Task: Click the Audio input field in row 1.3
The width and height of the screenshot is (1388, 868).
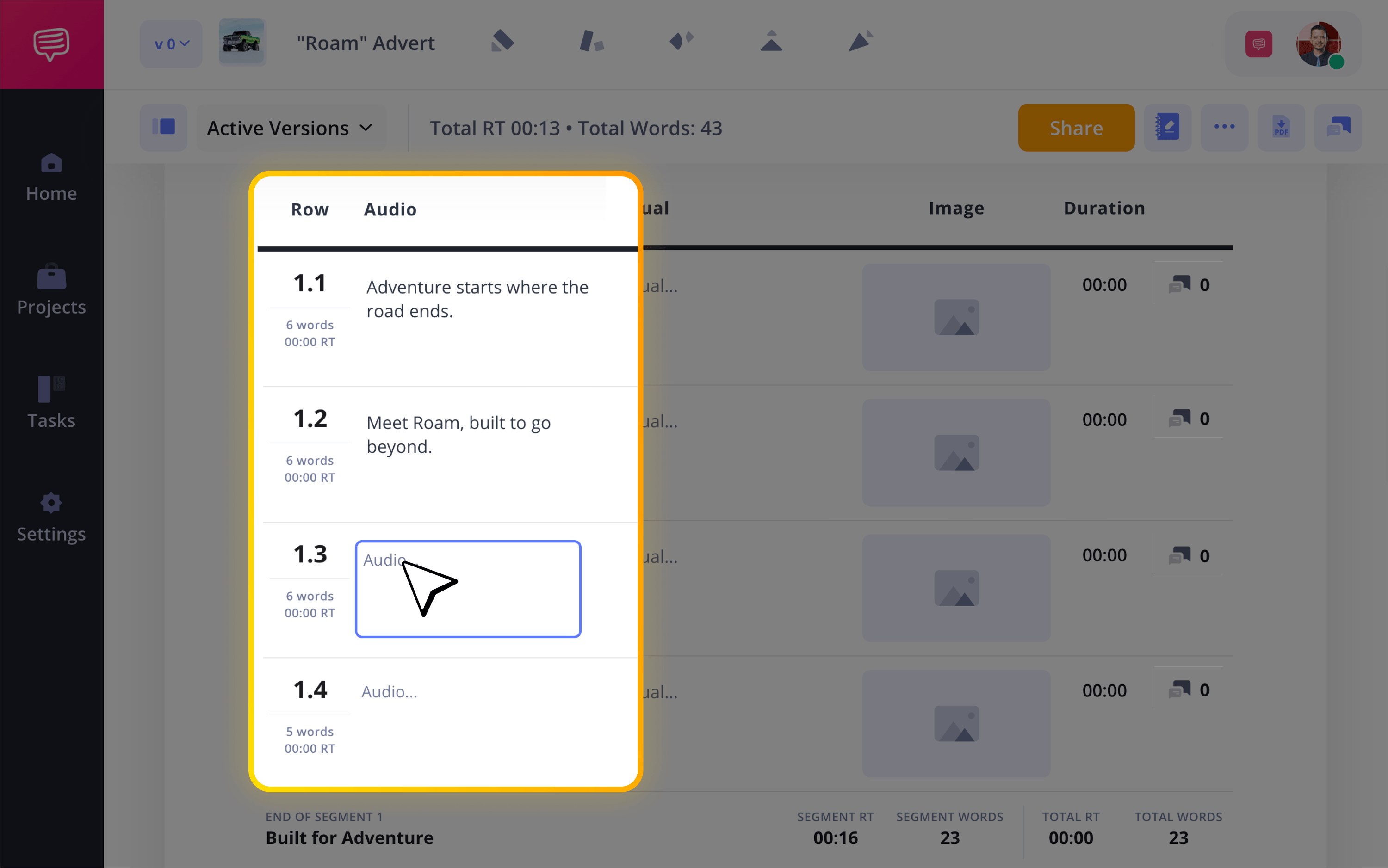Action: [x=468, y=588]
